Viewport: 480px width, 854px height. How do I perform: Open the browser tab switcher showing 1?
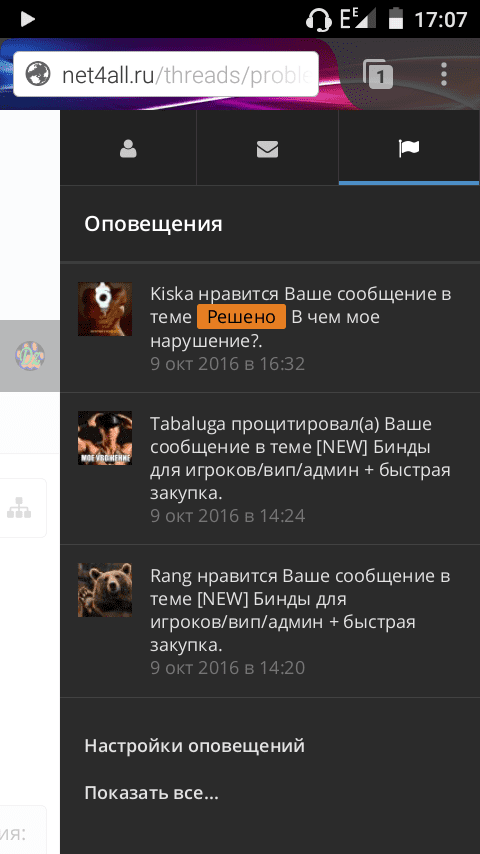coord(378,74)
